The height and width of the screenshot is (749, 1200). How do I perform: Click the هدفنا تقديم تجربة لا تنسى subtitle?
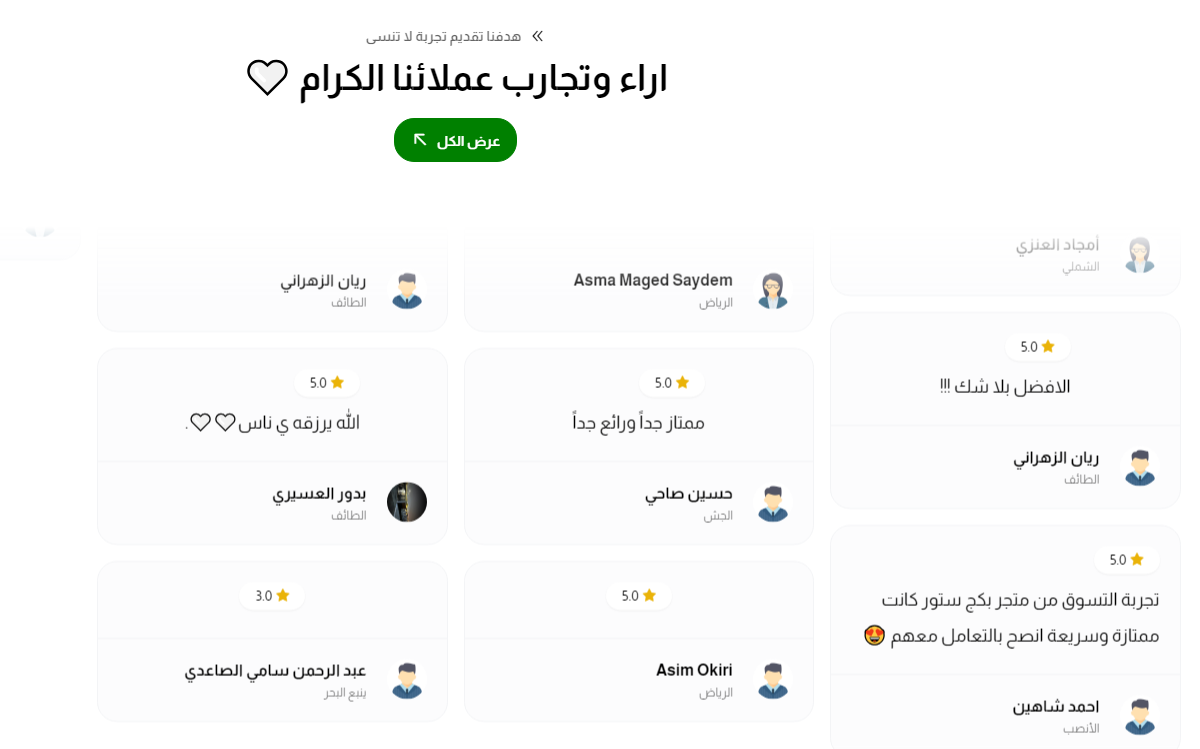[x=443, y=36]
